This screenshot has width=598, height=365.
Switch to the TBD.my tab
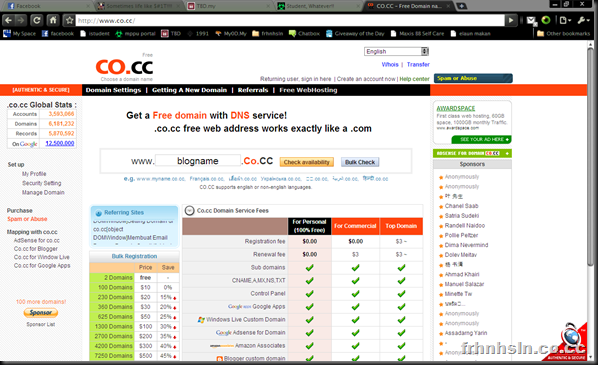(229, 6)
